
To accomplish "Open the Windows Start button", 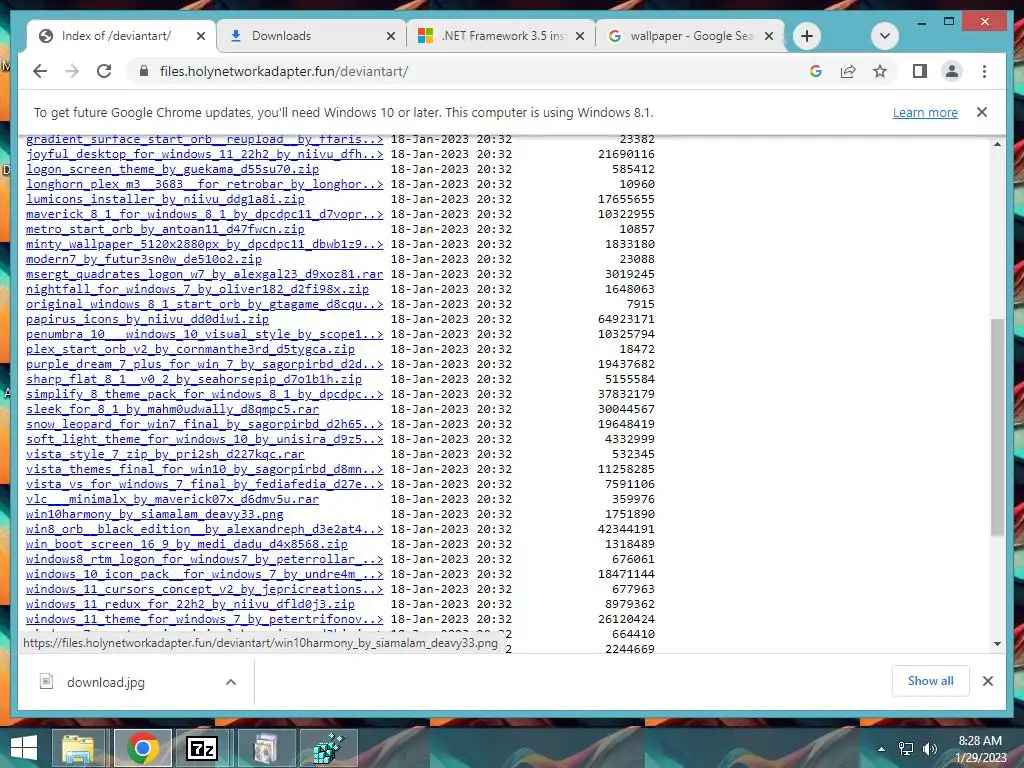I will coord(24,748).
